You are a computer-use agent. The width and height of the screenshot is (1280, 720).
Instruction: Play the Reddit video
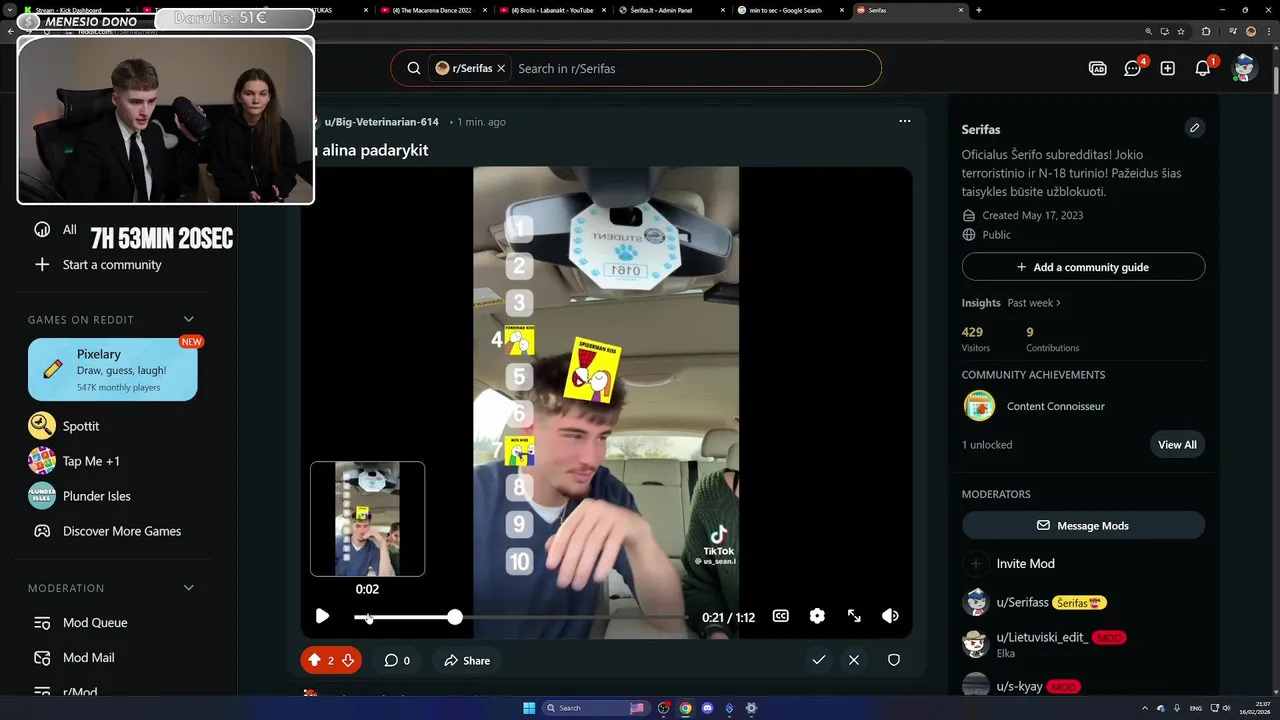click(x=322, y=616)
